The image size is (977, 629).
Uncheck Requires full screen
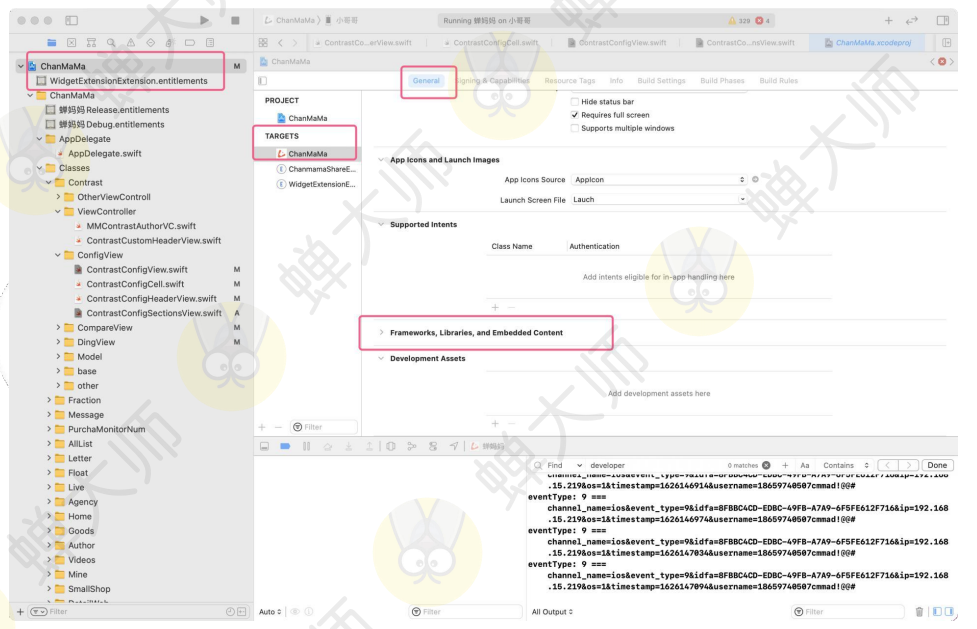pos(574,115)
